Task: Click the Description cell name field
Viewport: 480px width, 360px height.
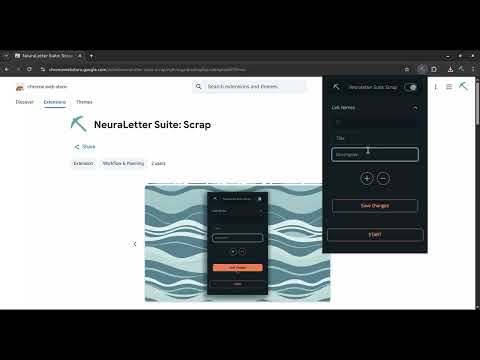Action: tap(375, 154)
